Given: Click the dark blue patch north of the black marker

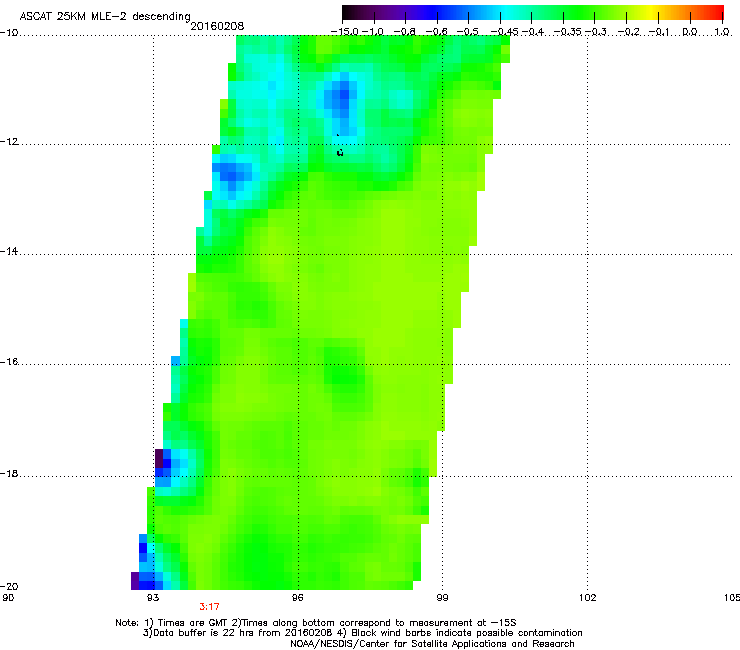Looking at the screenshot, I should click(x=340, y=100).
